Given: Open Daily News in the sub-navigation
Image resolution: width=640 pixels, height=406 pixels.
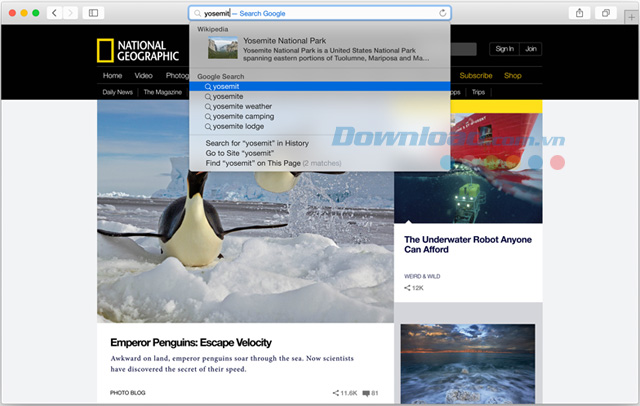Looking at the screenshot, I should click(x=118, y=92).
